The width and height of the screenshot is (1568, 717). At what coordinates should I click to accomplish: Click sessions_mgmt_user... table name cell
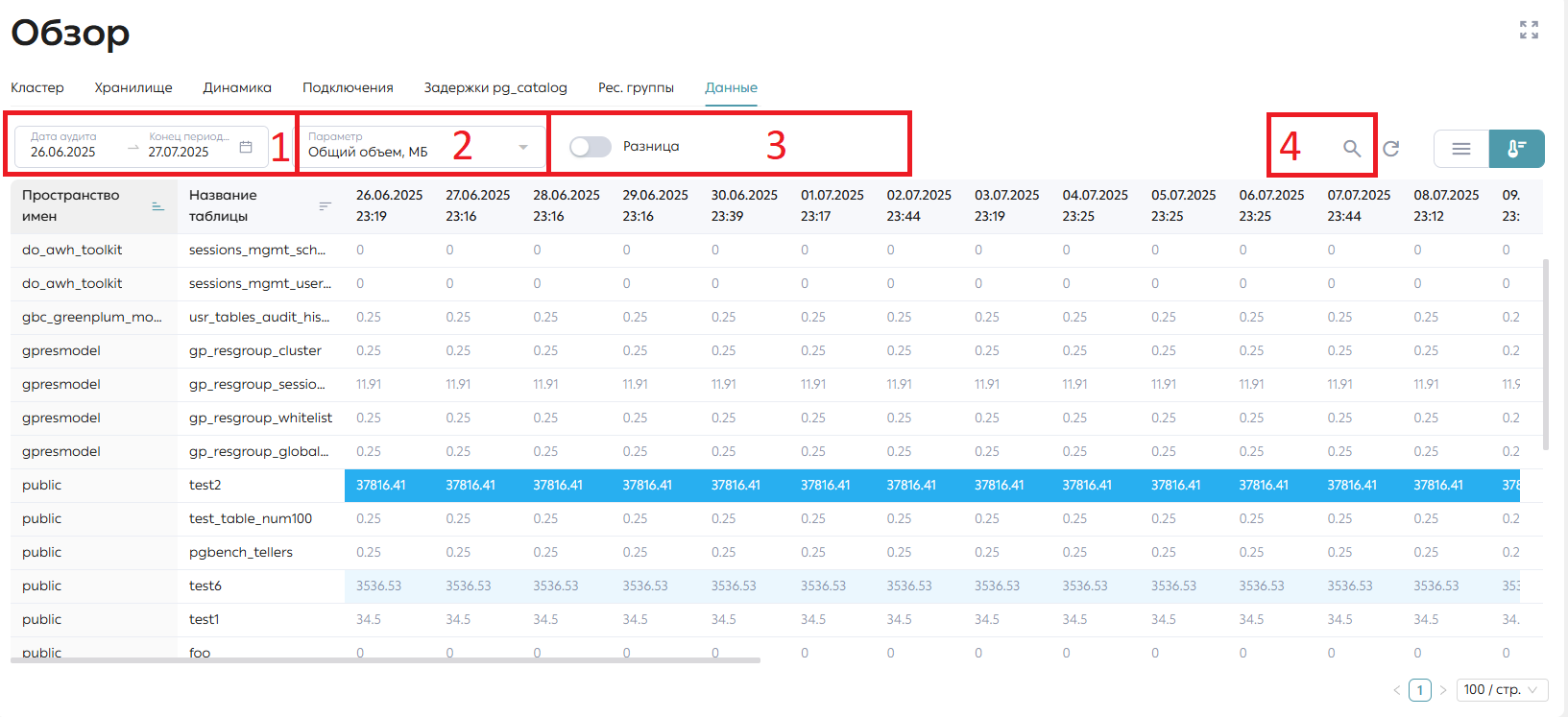coord(260,283)
